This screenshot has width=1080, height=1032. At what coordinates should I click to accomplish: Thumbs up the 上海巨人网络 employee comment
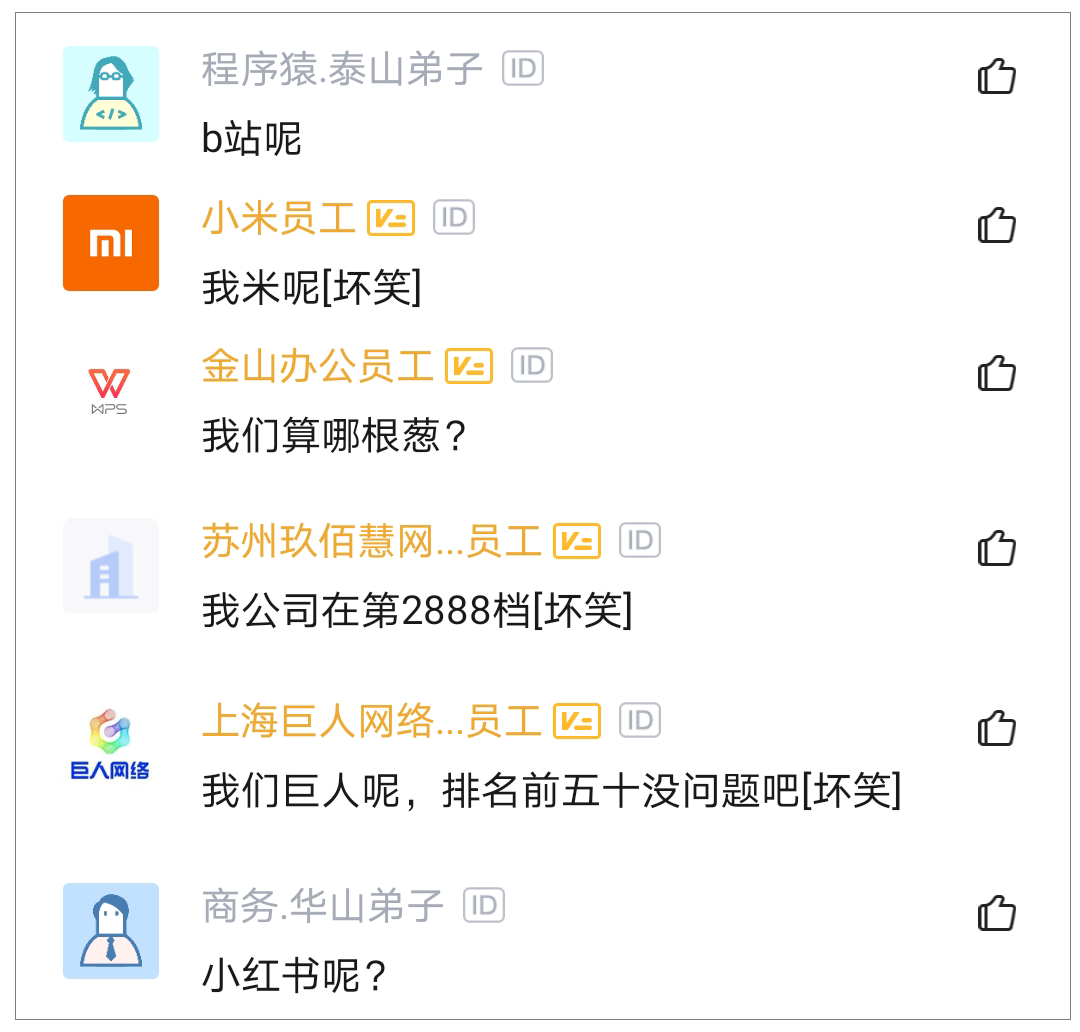[x=996, y=728]
